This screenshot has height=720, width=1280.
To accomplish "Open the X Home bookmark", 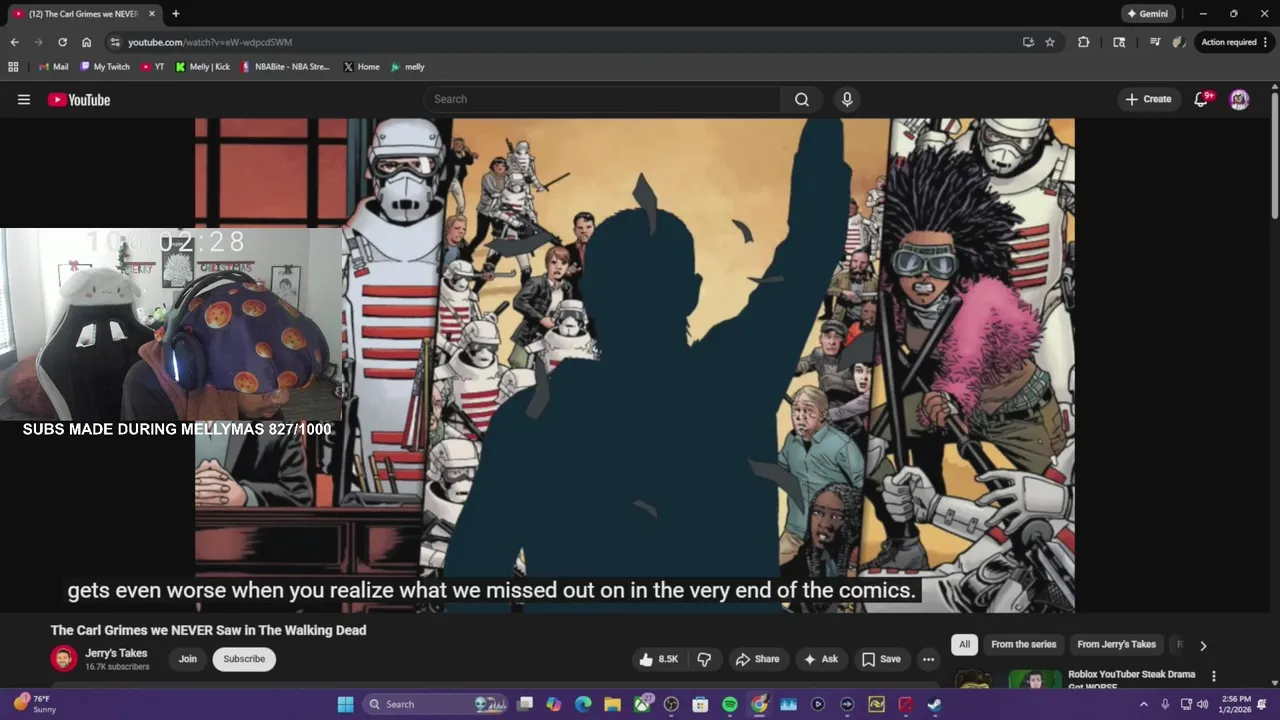I will click(x=361, y=67).
